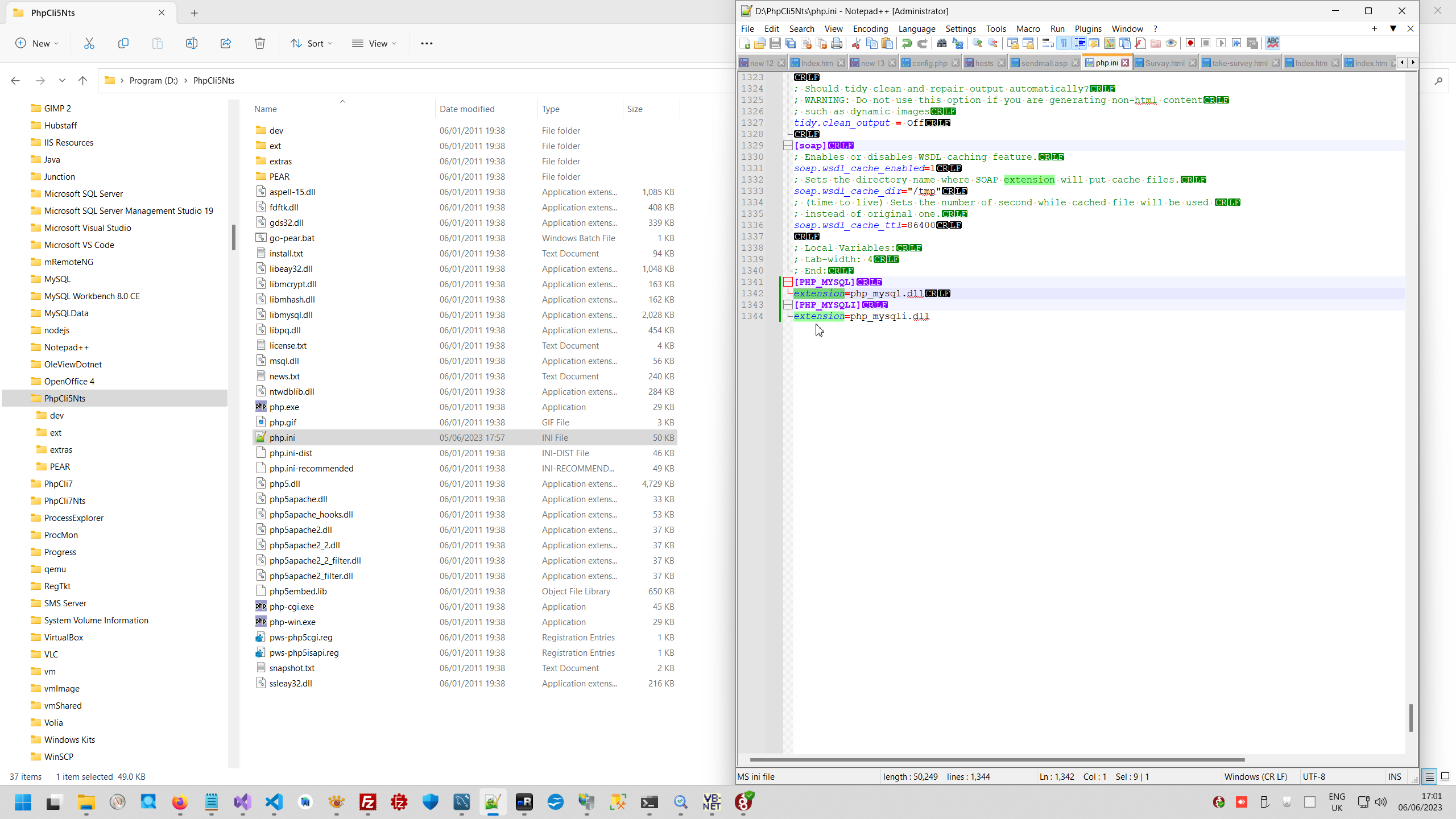This screenshot has width=1456, height=819.
Task: Toggle the spell check ABC button
Action: (1273, 43)
